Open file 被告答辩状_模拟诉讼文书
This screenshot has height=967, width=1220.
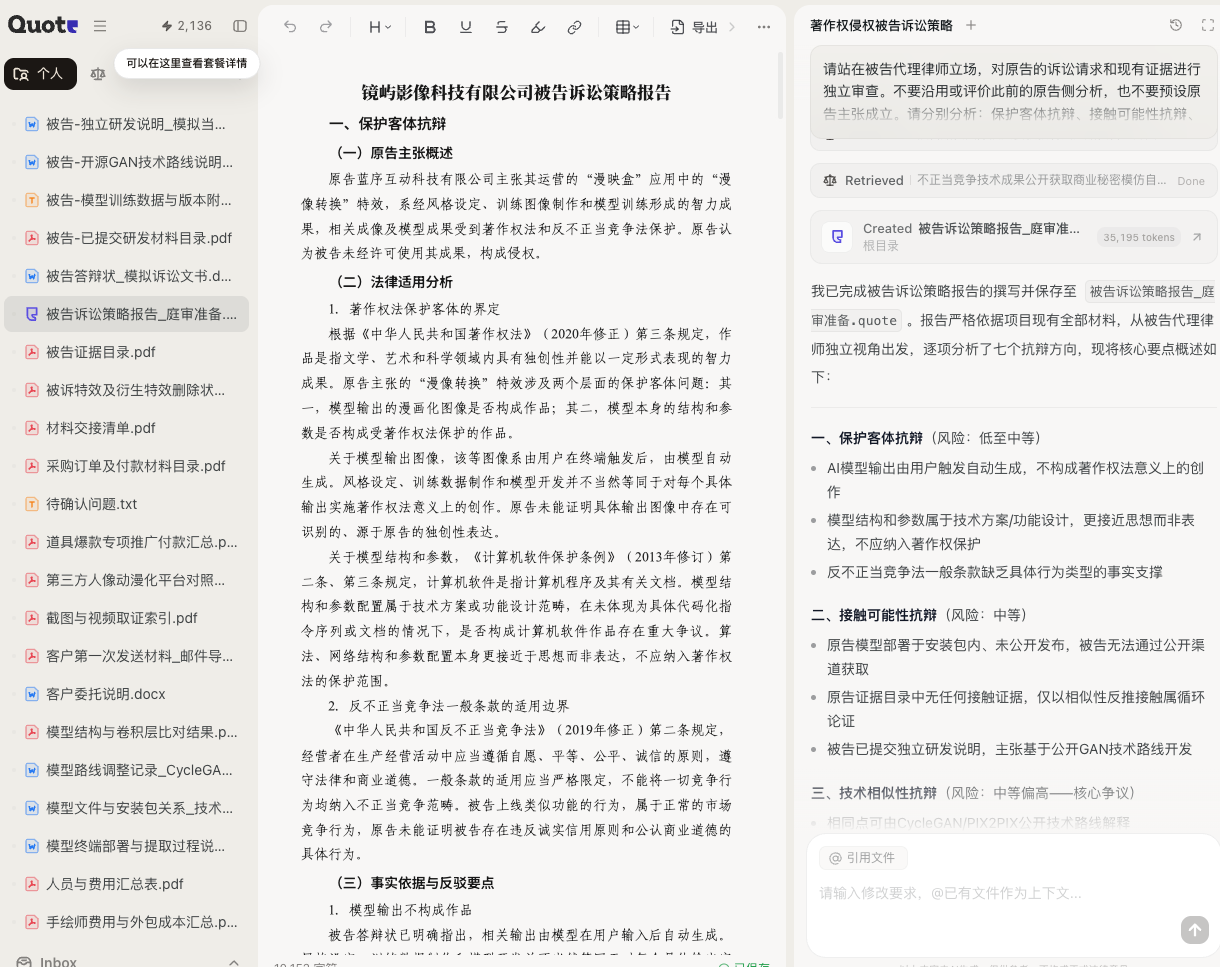click(126, 276)
